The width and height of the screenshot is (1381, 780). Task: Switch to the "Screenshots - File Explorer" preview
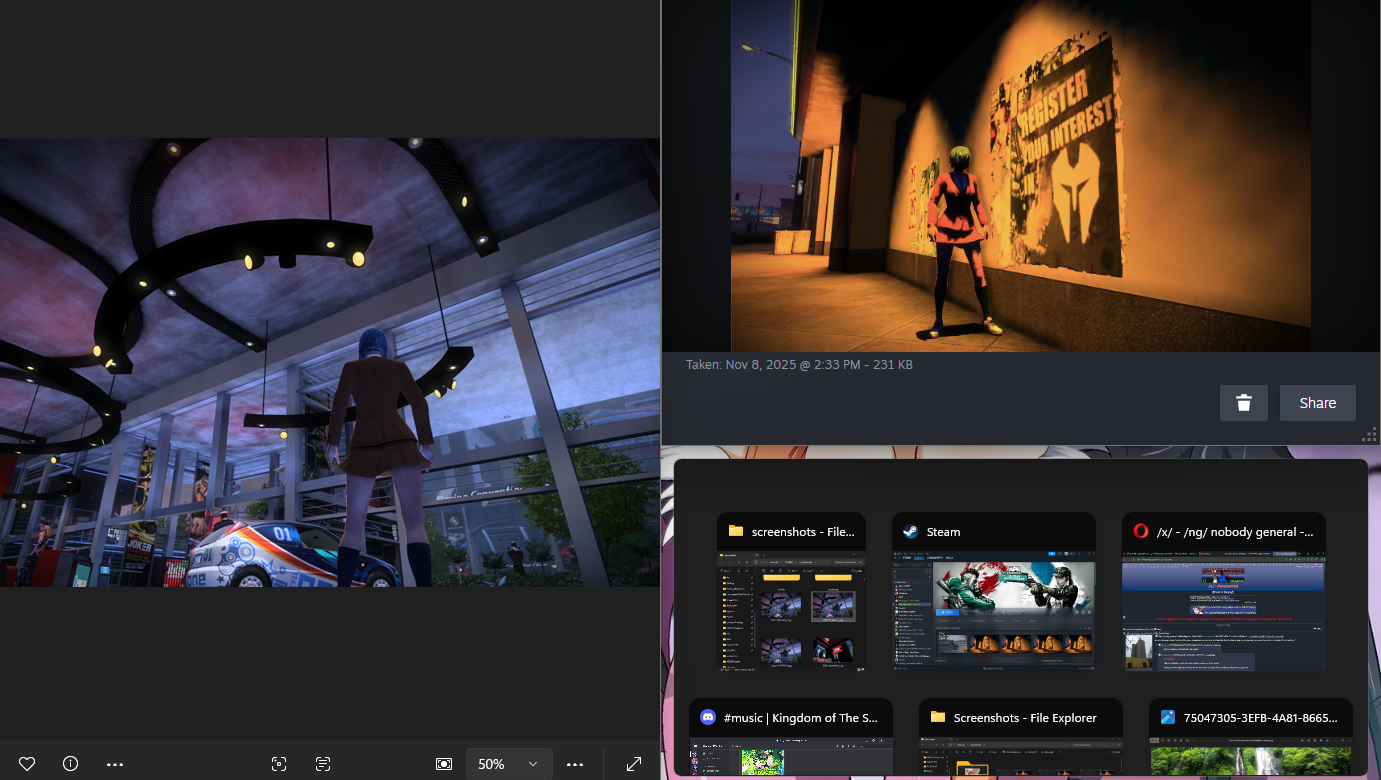pos(1021,737)
